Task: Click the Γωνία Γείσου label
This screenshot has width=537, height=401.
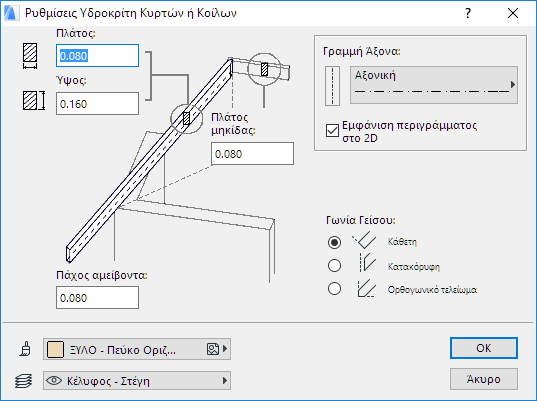Action: [x=361, y=220]
